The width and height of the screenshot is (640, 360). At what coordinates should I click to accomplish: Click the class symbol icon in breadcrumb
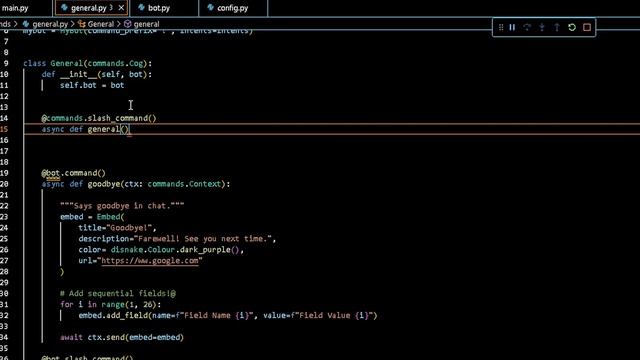[81, 24]
